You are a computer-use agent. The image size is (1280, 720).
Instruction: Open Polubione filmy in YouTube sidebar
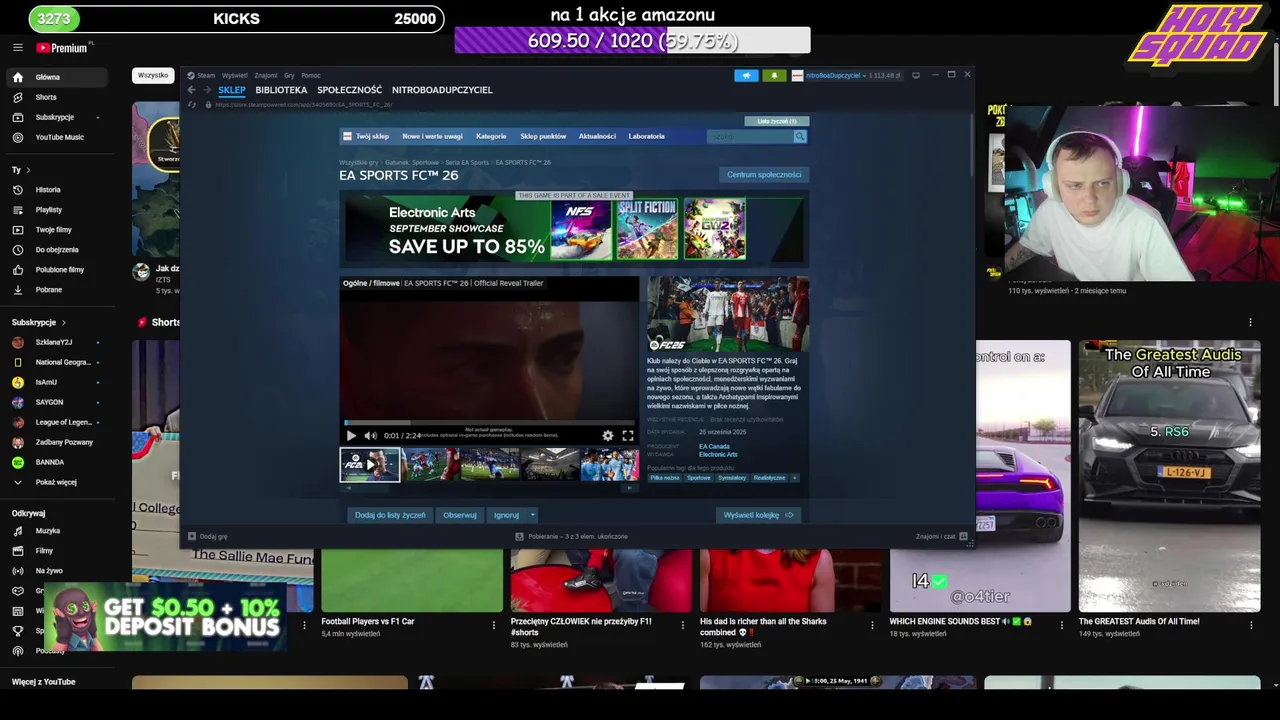point(57,270)
